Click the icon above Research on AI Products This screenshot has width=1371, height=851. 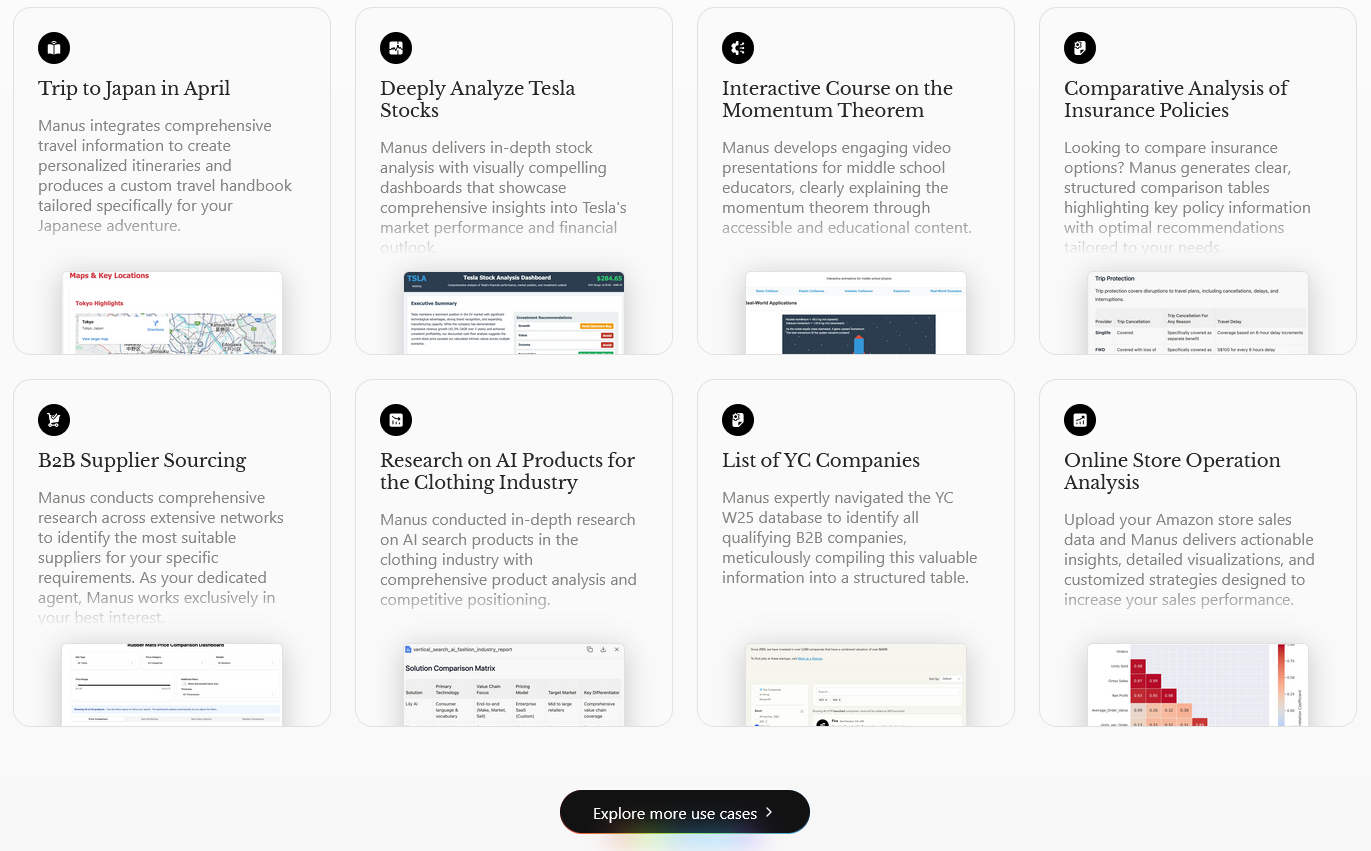[396, 420]
